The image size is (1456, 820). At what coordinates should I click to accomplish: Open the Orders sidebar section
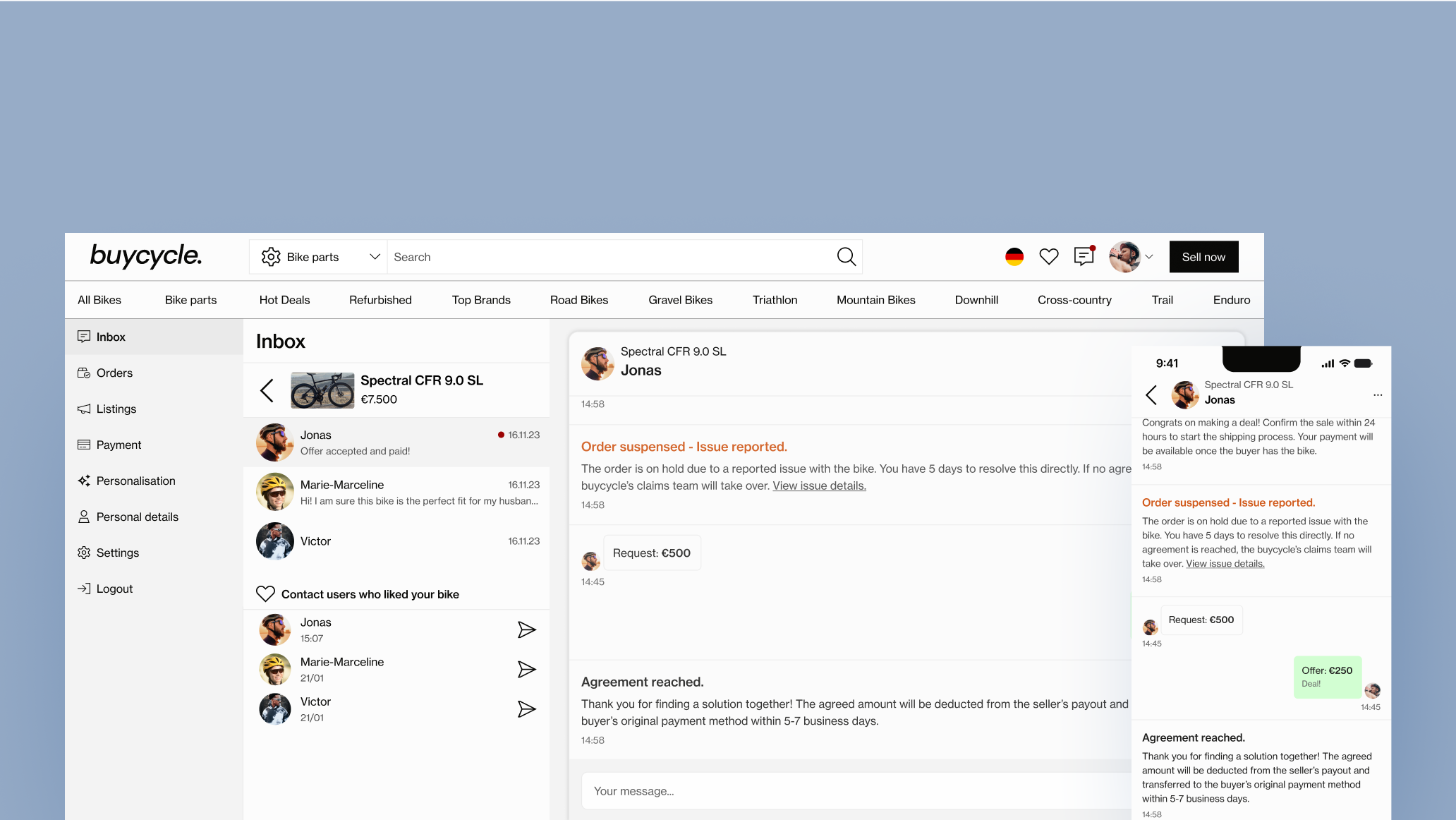pyautogui.click(x=114, y=373)
